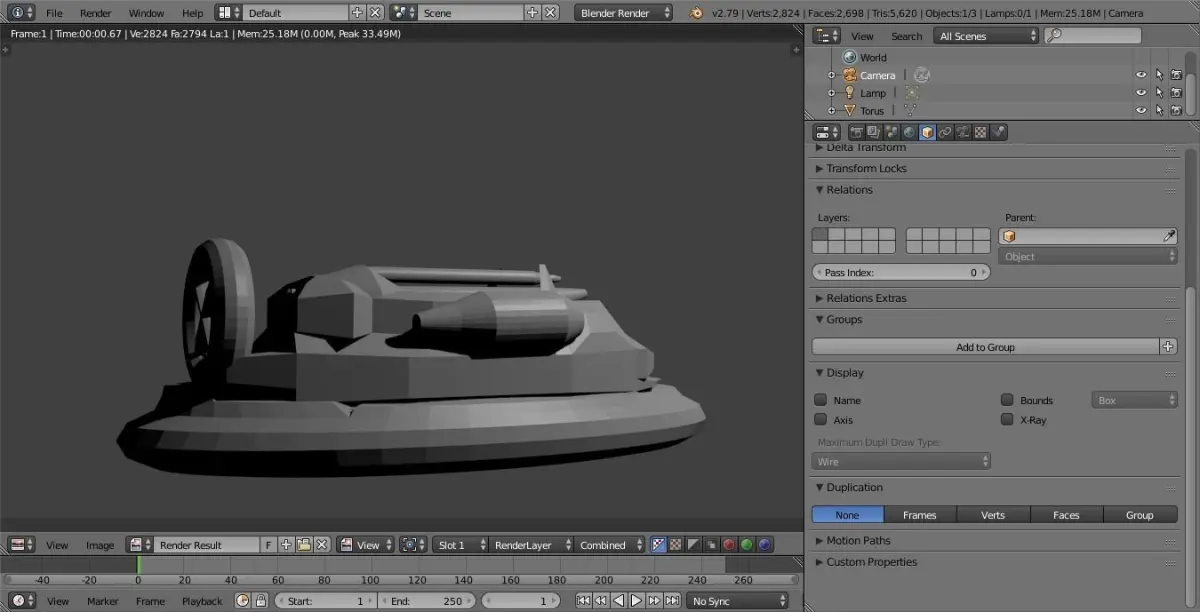This screenshot has height=612, width=1200.
Task: Show the red channel in image editor
Action: coord(728,545)
